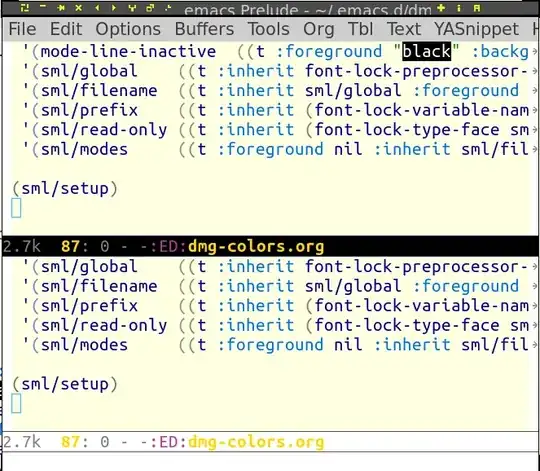Open the YASnippet menu

click(477, 30)
